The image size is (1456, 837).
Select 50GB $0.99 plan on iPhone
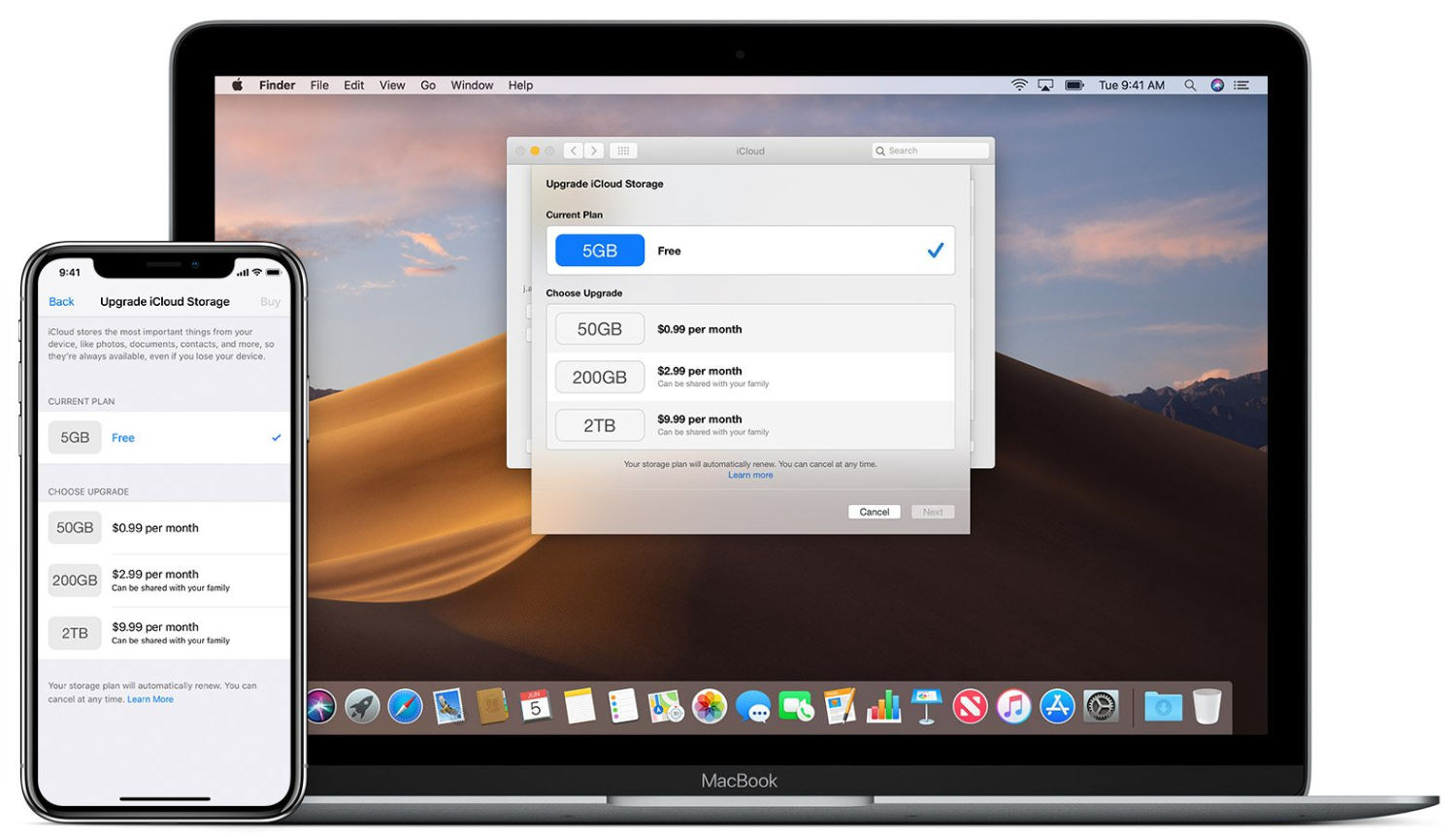coord(164,528)
